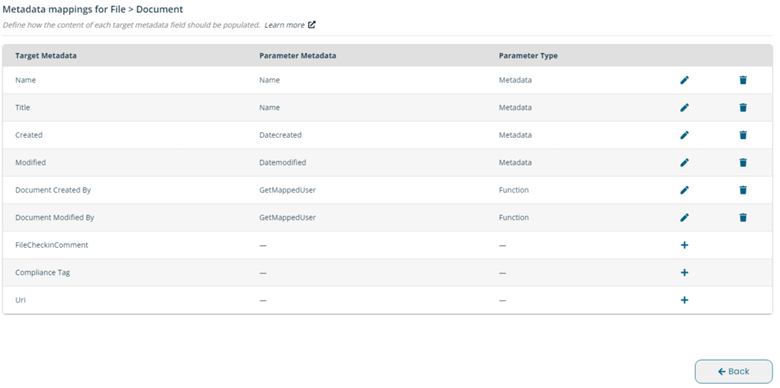
Task: Edit the Created mapping
Action: click(684, 135)
